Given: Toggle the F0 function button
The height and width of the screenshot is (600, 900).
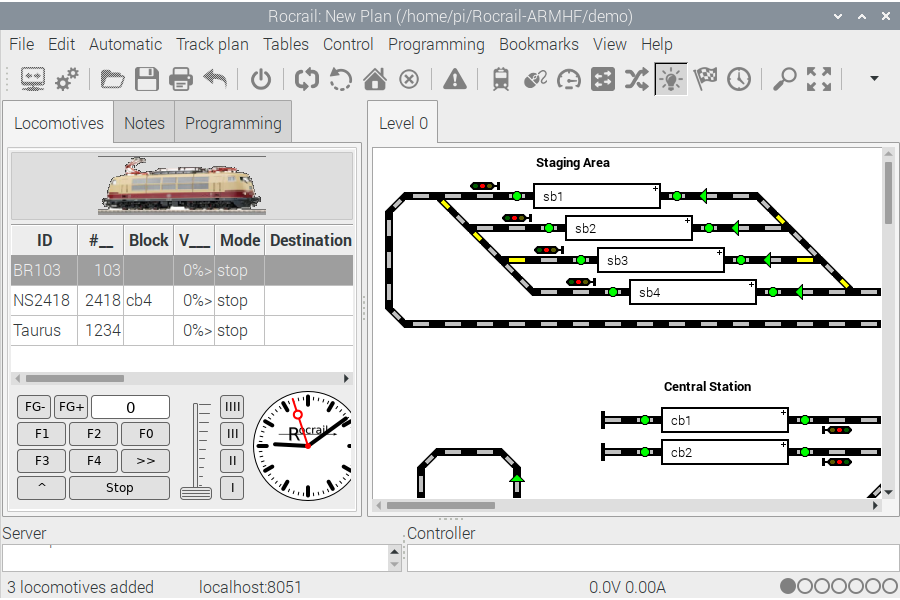Looking at the screenshot, I should pos(145,434).
